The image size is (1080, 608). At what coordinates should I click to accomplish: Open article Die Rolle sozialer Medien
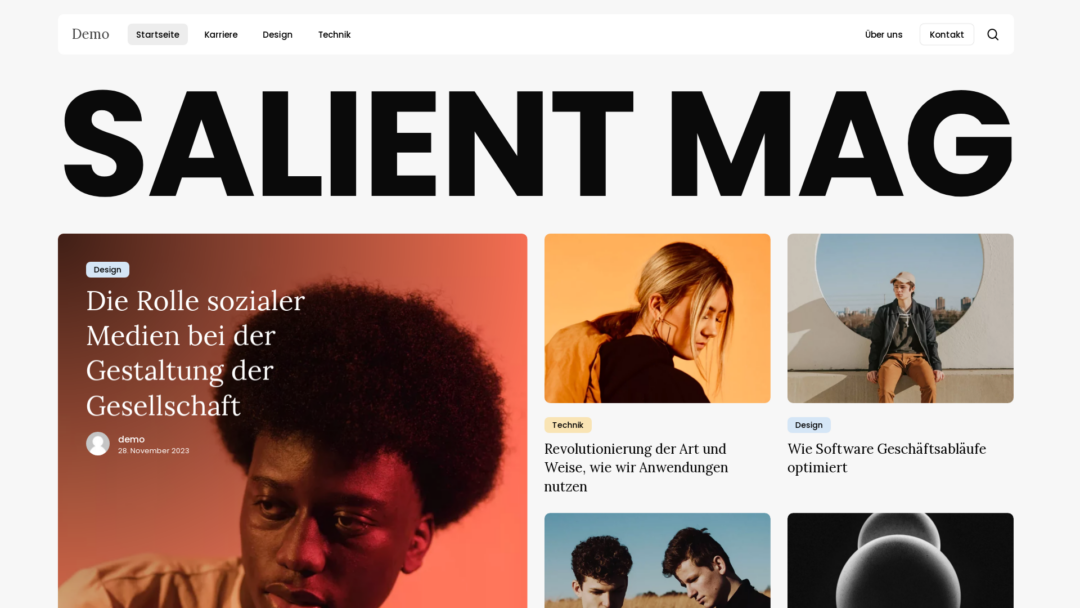click(196, 353)
